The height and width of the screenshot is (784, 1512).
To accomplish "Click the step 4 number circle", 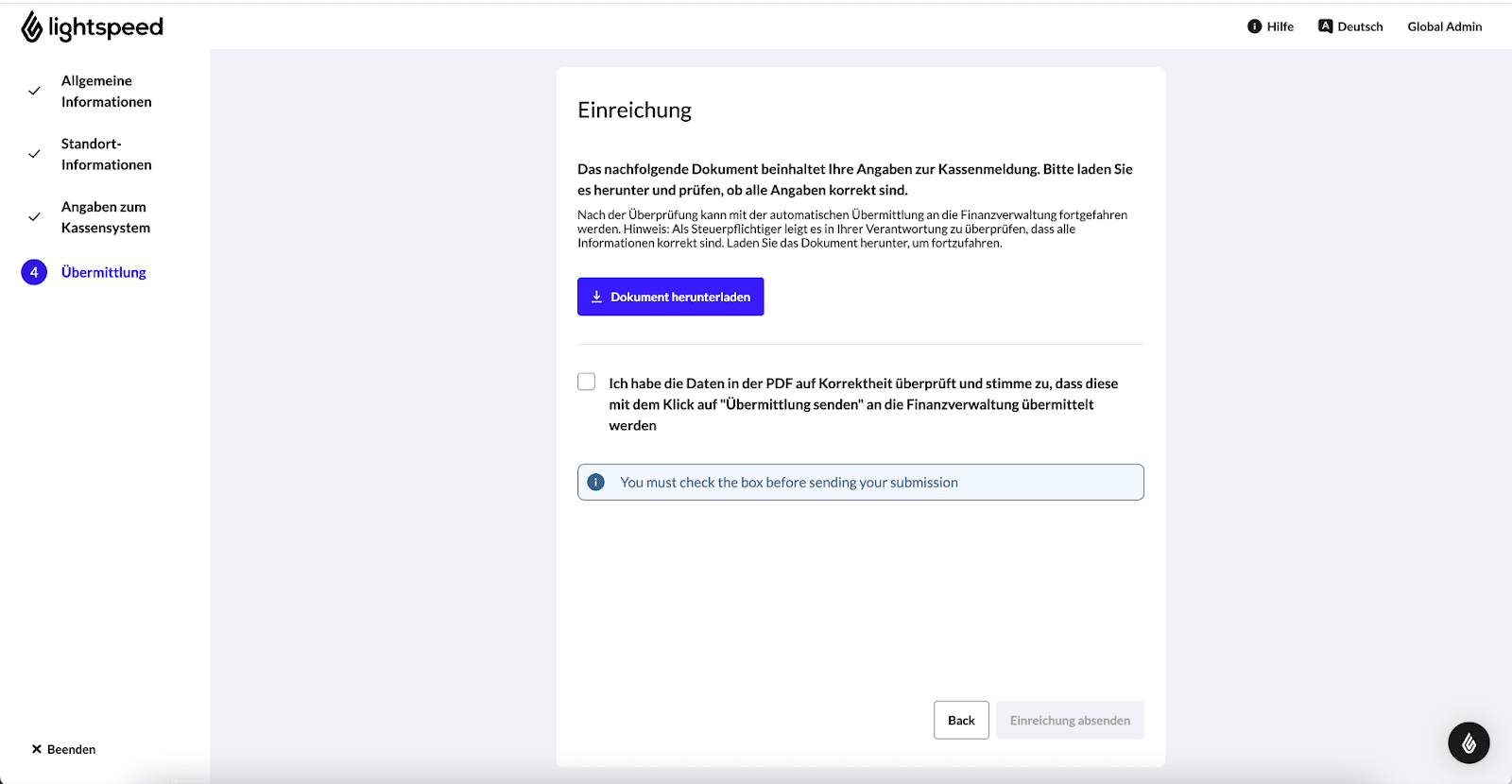I will coord(34,272).
